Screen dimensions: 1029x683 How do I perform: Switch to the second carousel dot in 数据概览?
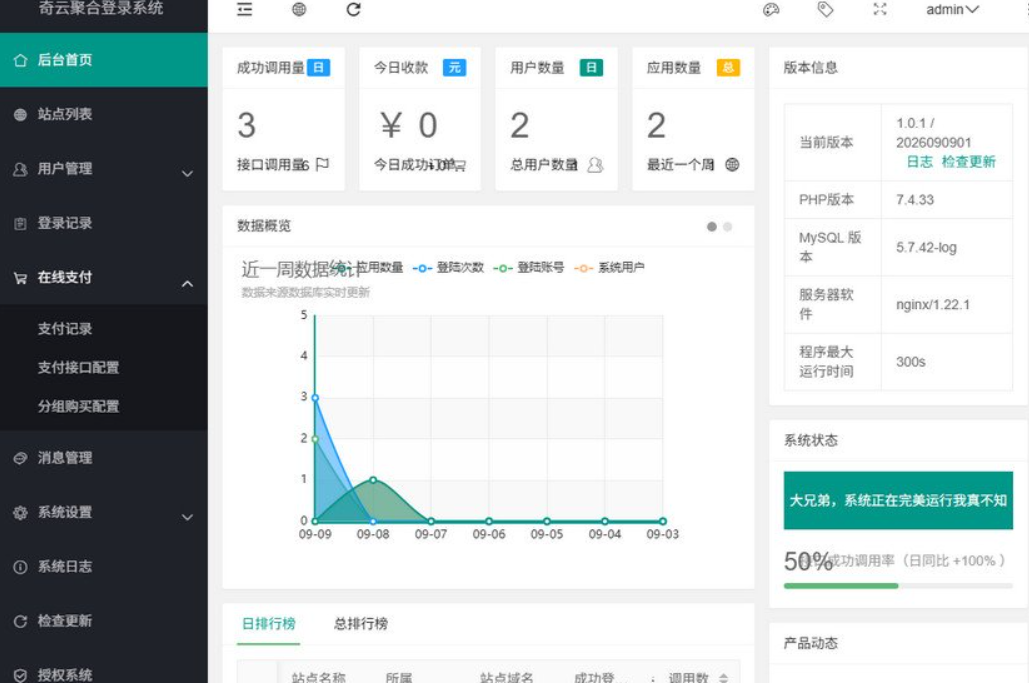[x=727, y=226]
